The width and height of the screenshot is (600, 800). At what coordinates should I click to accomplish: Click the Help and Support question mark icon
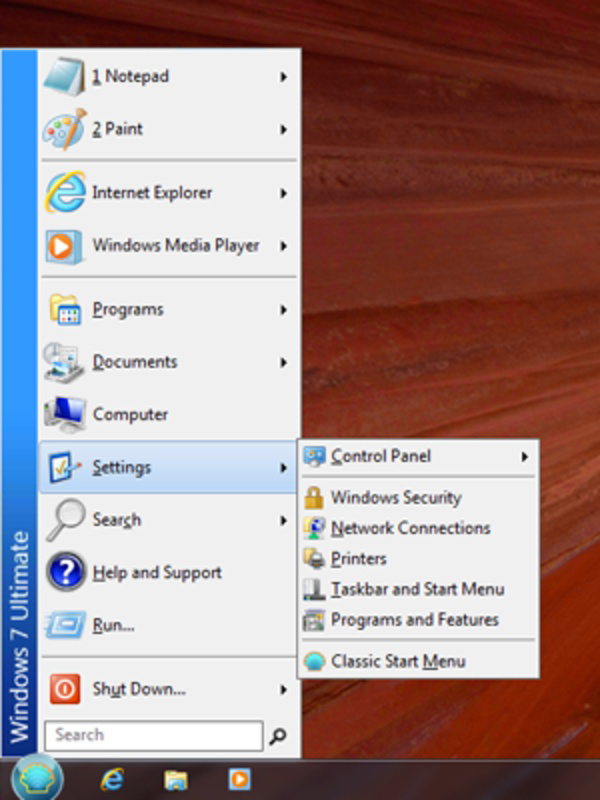click(66, 572)
